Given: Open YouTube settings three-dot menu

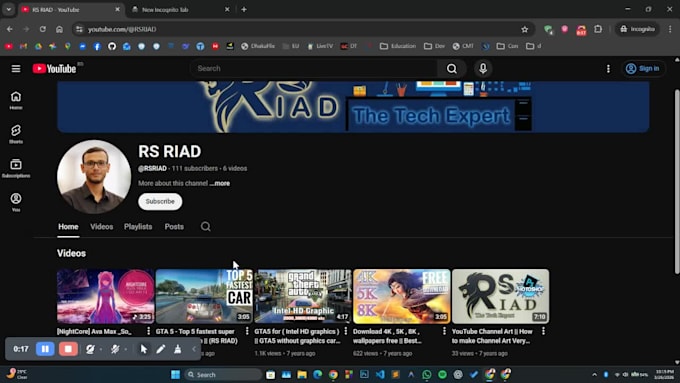Looking at the screenshot, I should 608,69.
